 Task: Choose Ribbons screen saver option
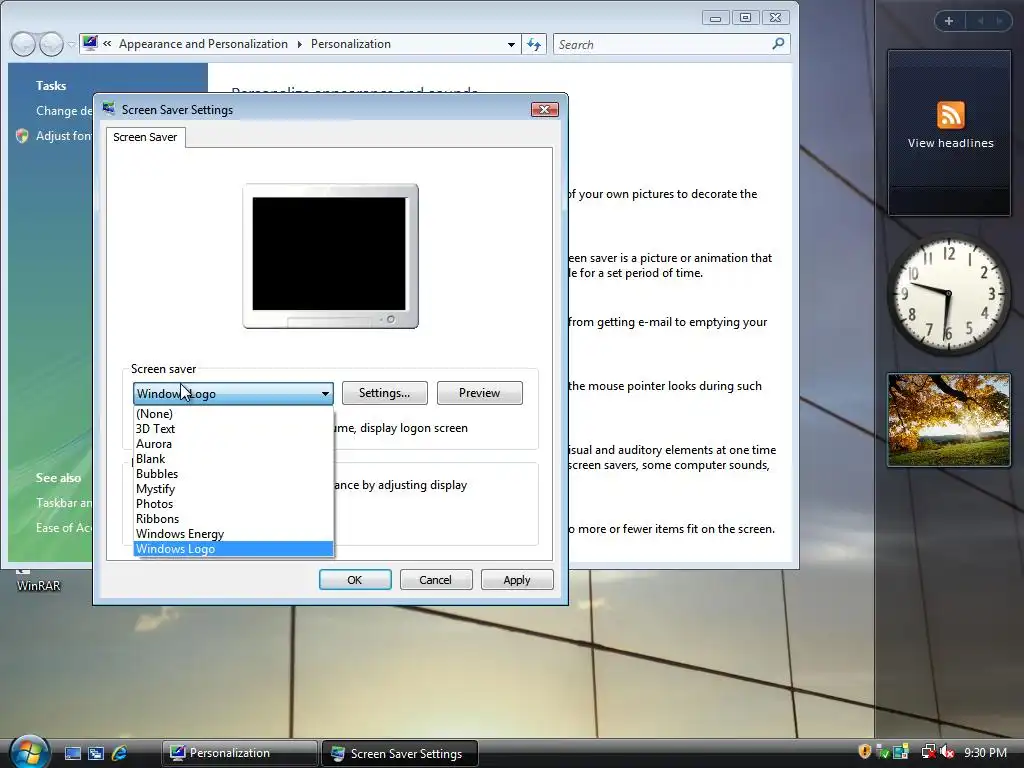(233, 519)
